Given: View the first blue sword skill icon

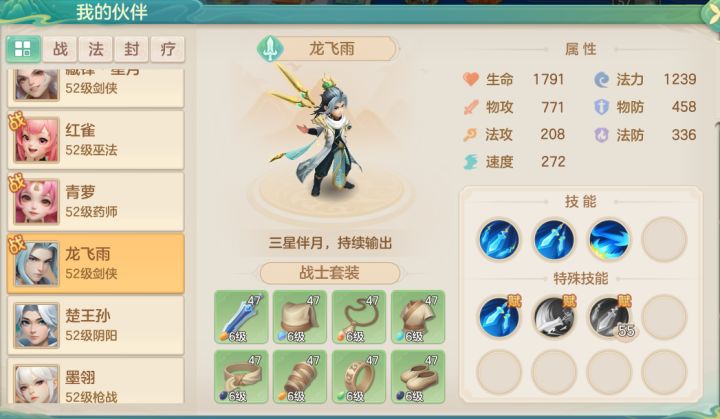Looking at the screenshot, I should pyautogui.click(x=499, y=239).
